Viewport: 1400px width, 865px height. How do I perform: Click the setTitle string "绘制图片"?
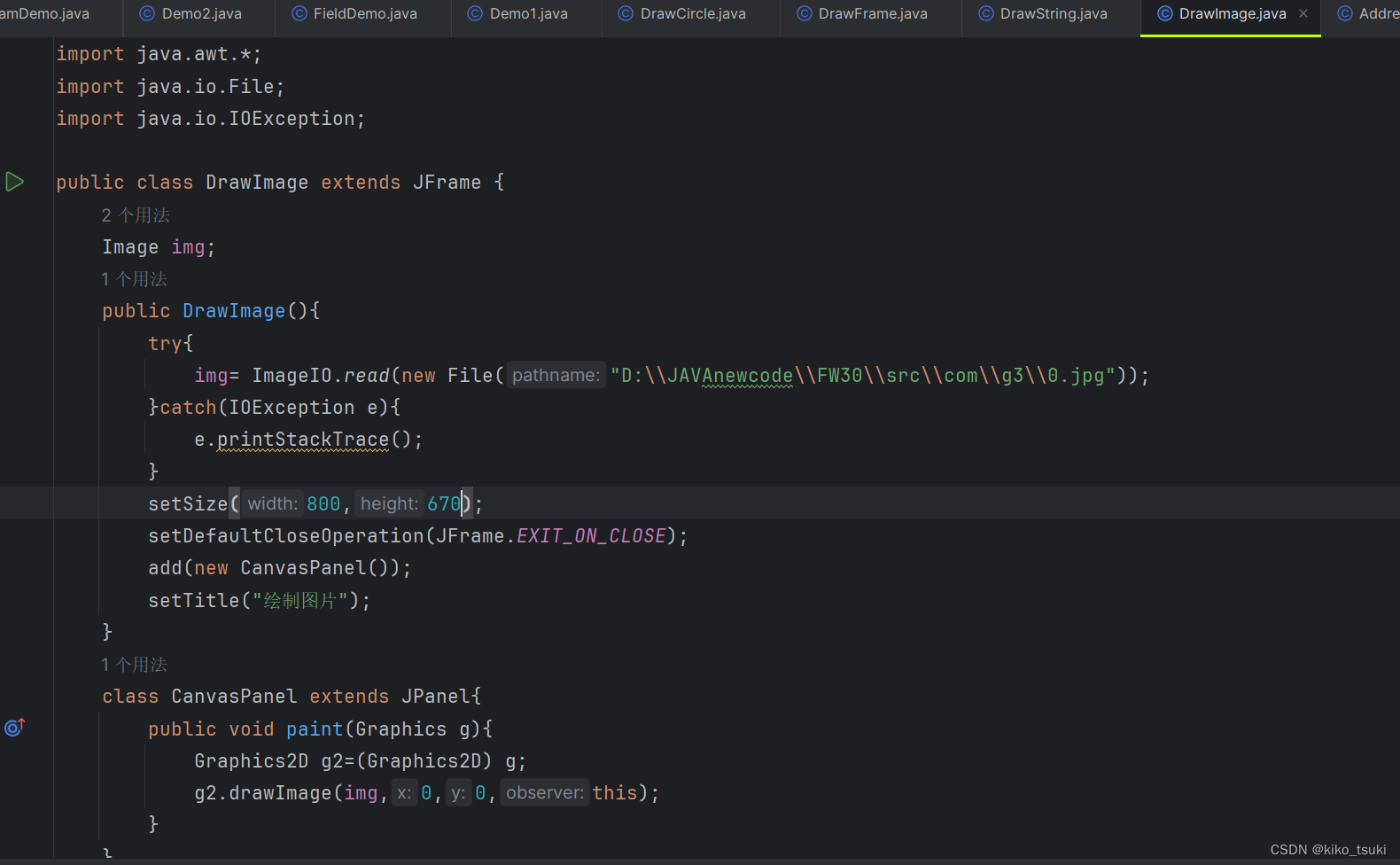(x=300, y=601)
